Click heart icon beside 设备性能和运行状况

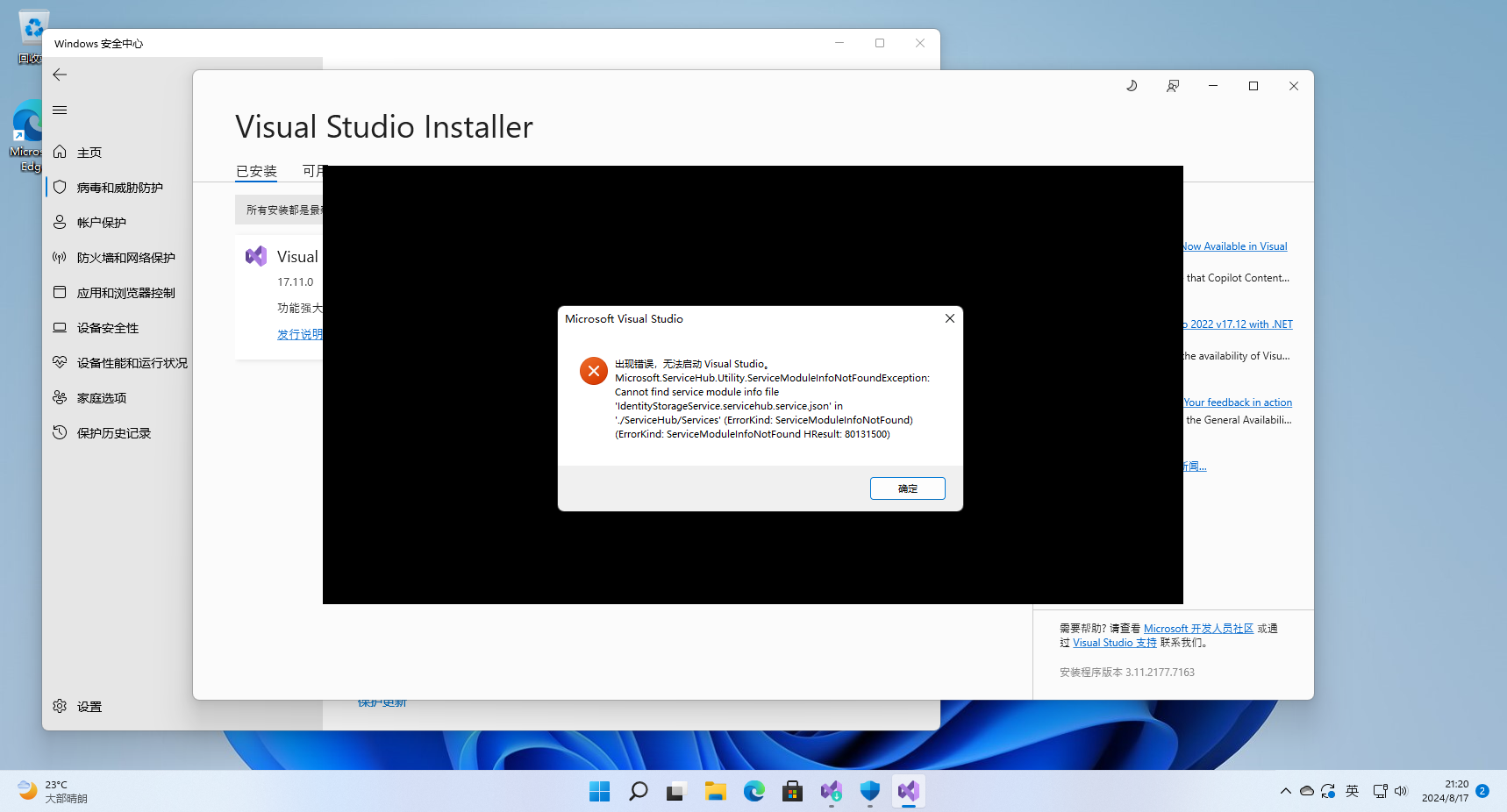(x=60, y=362)
